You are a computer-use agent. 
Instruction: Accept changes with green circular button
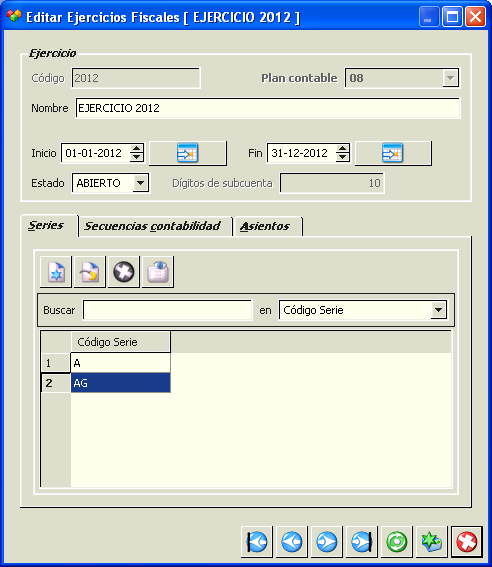point(397,542)
